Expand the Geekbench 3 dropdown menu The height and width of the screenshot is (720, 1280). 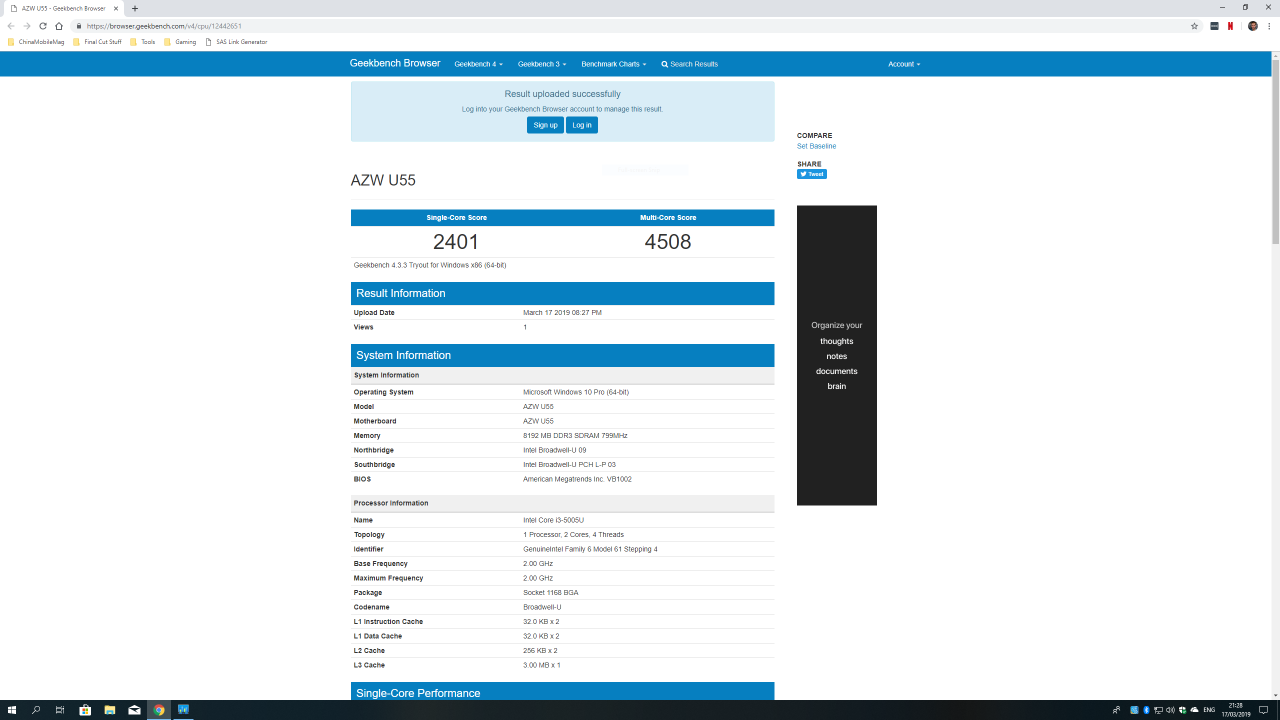pyautogui.click(x=542, y=64)
